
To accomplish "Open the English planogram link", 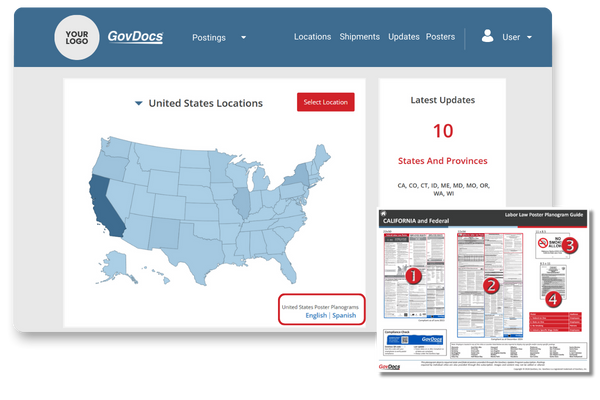I will [316, 315].
